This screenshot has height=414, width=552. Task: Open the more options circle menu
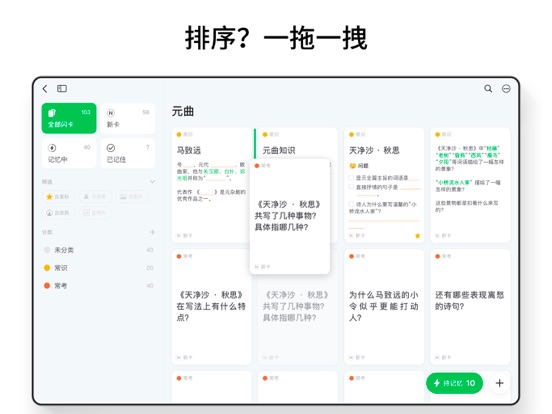point(506,89)
